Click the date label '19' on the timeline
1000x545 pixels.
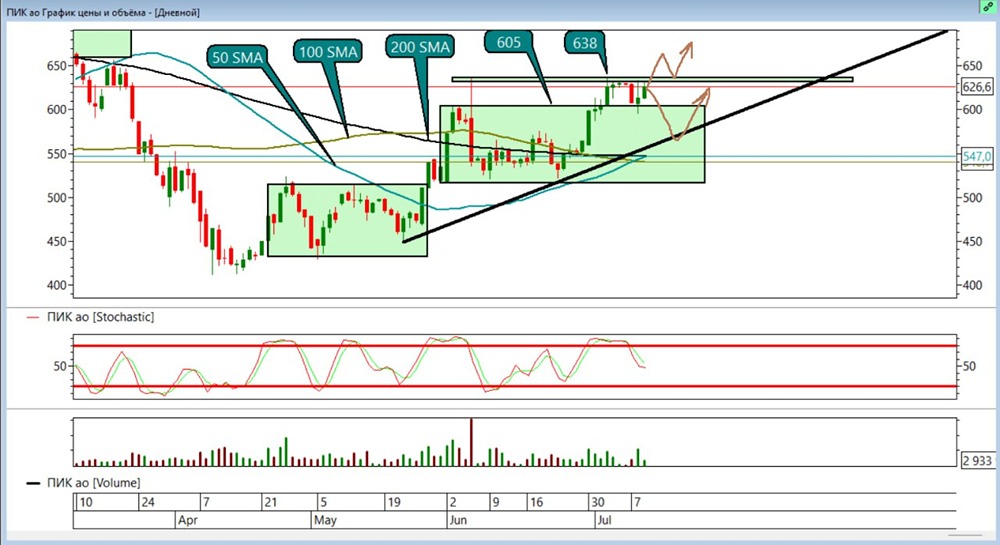[394, 502]
